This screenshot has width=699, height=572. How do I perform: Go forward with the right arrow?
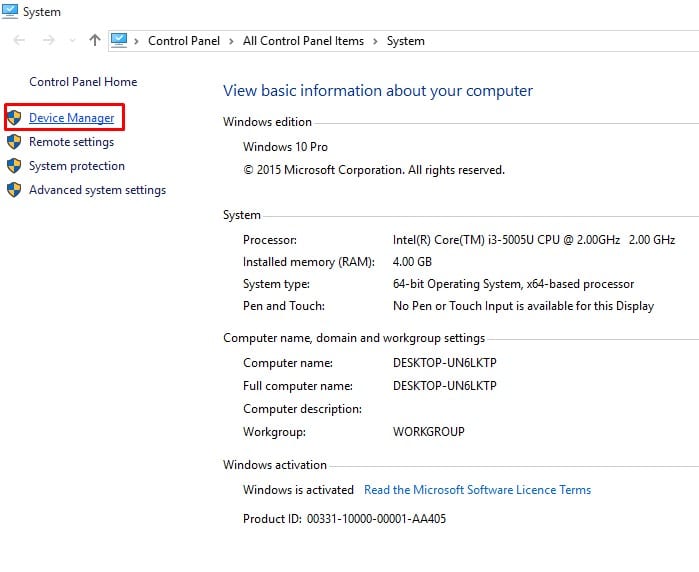(49, 41)
